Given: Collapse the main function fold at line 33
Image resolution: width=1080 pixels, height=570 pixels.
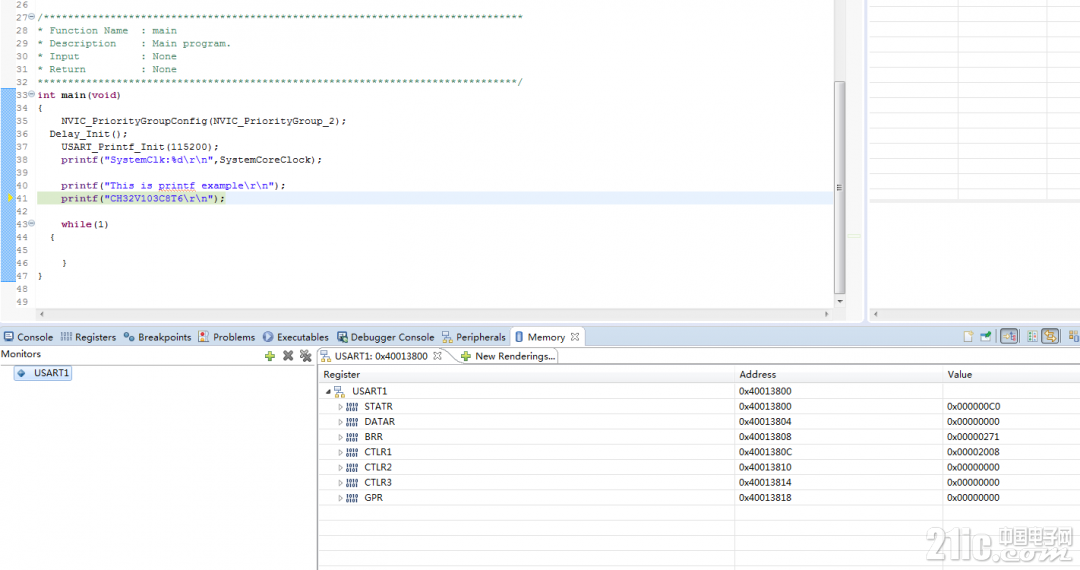Looking at the screenshot, I should point(32,94).
